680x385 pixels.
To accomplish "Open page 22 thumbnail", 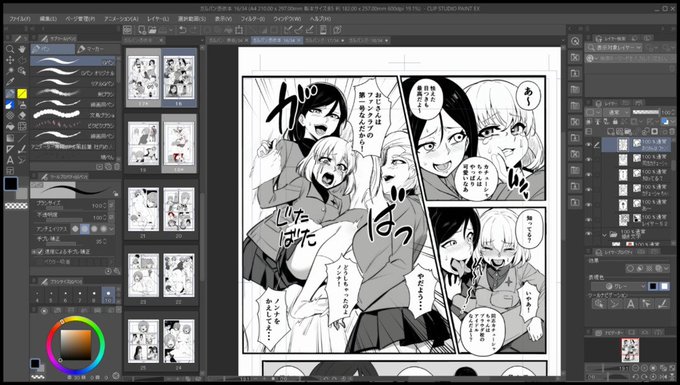I will tap(179, 276).
